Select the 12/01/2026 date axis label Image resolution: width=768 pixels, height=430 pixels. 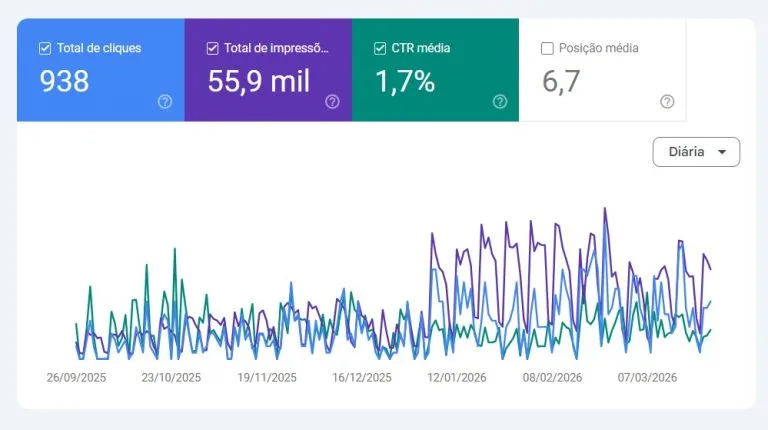pos(457,378)
